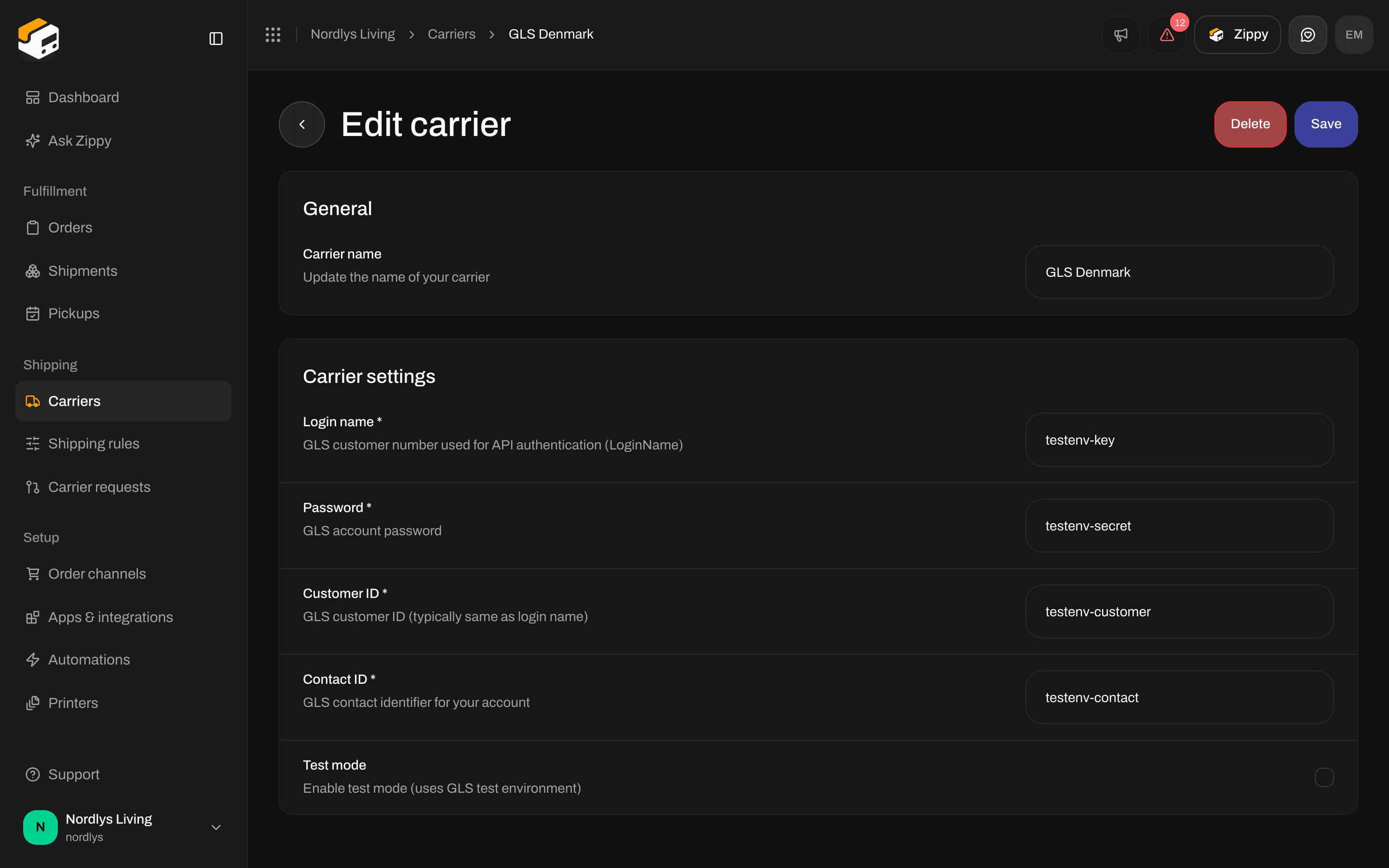Navigate to Shipments

click(x=123, y=271)
